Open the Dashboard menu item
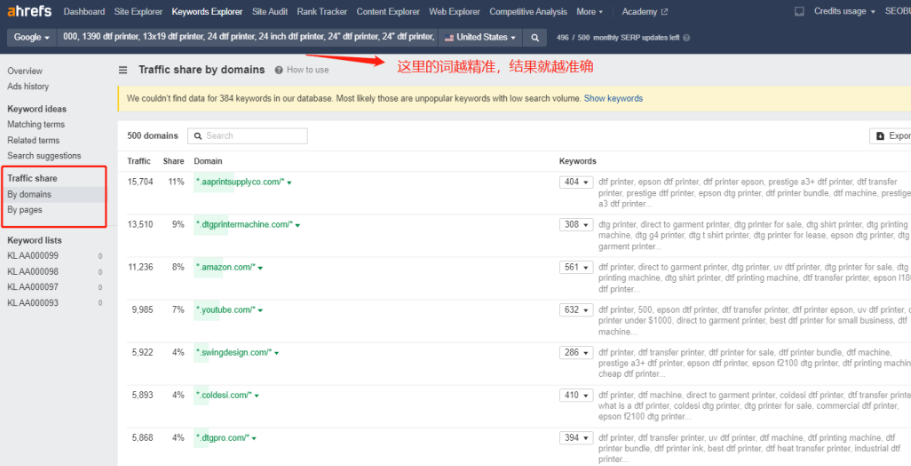The width and height of the screenshot is (911, 466). (x=84, y=12)
